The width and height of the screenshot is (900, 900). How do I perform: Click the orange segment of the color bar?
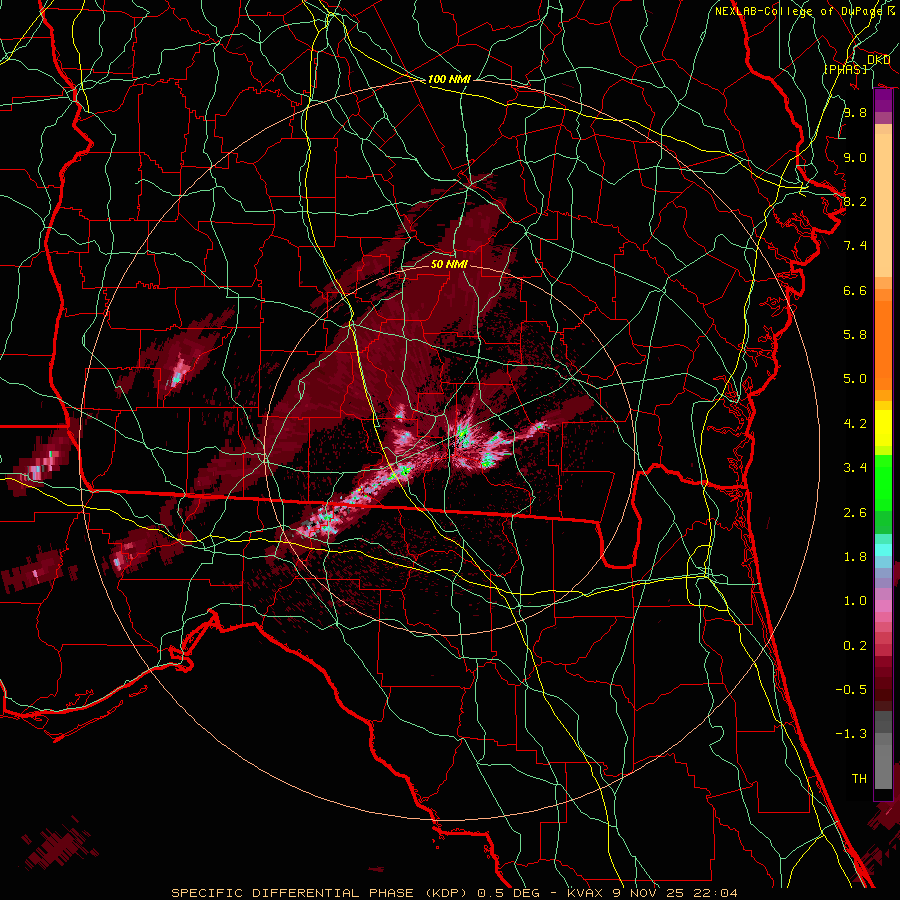click(x=883, y=346)
